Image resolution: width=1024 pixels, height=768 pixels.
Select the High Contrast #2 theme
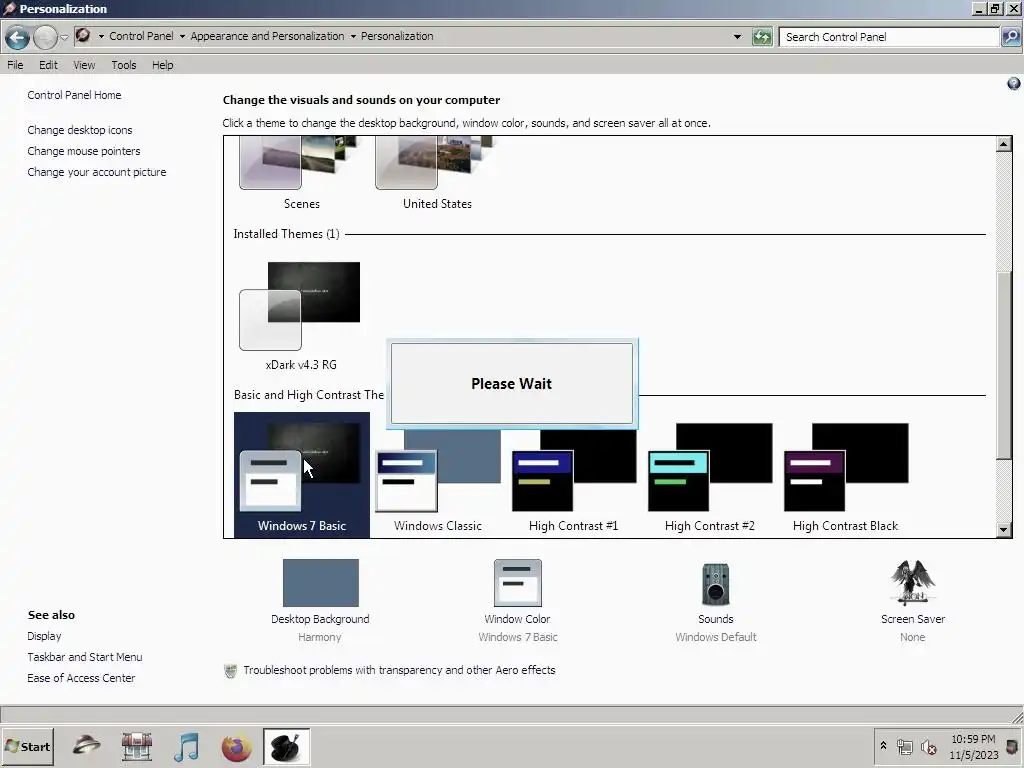[x=710, y=479]
